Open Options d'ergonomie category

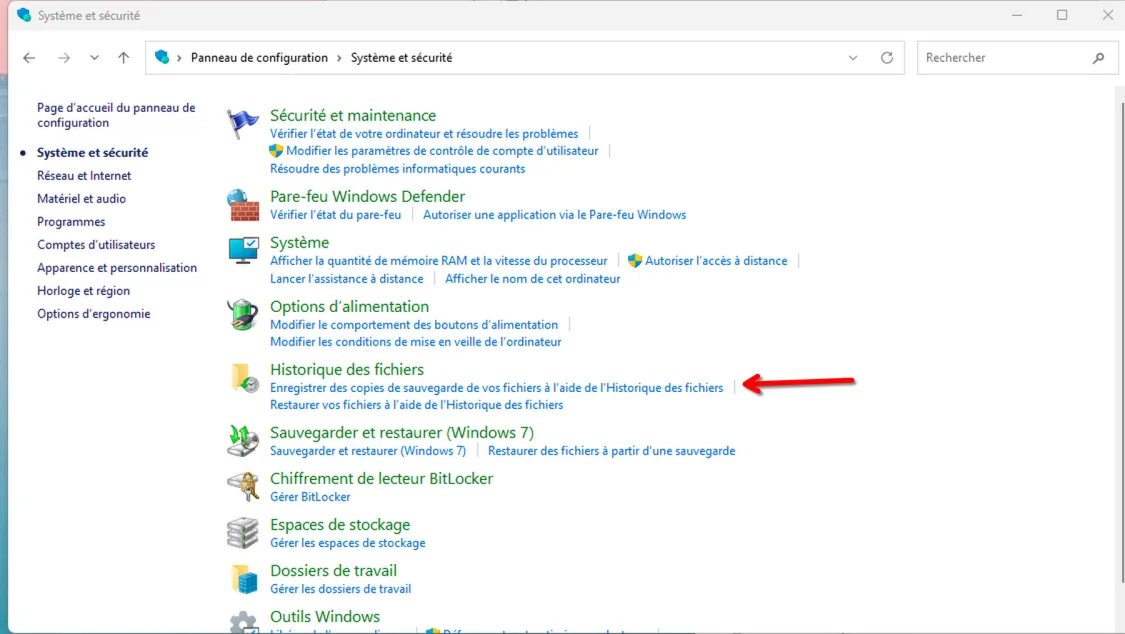(x=93, y=313)
